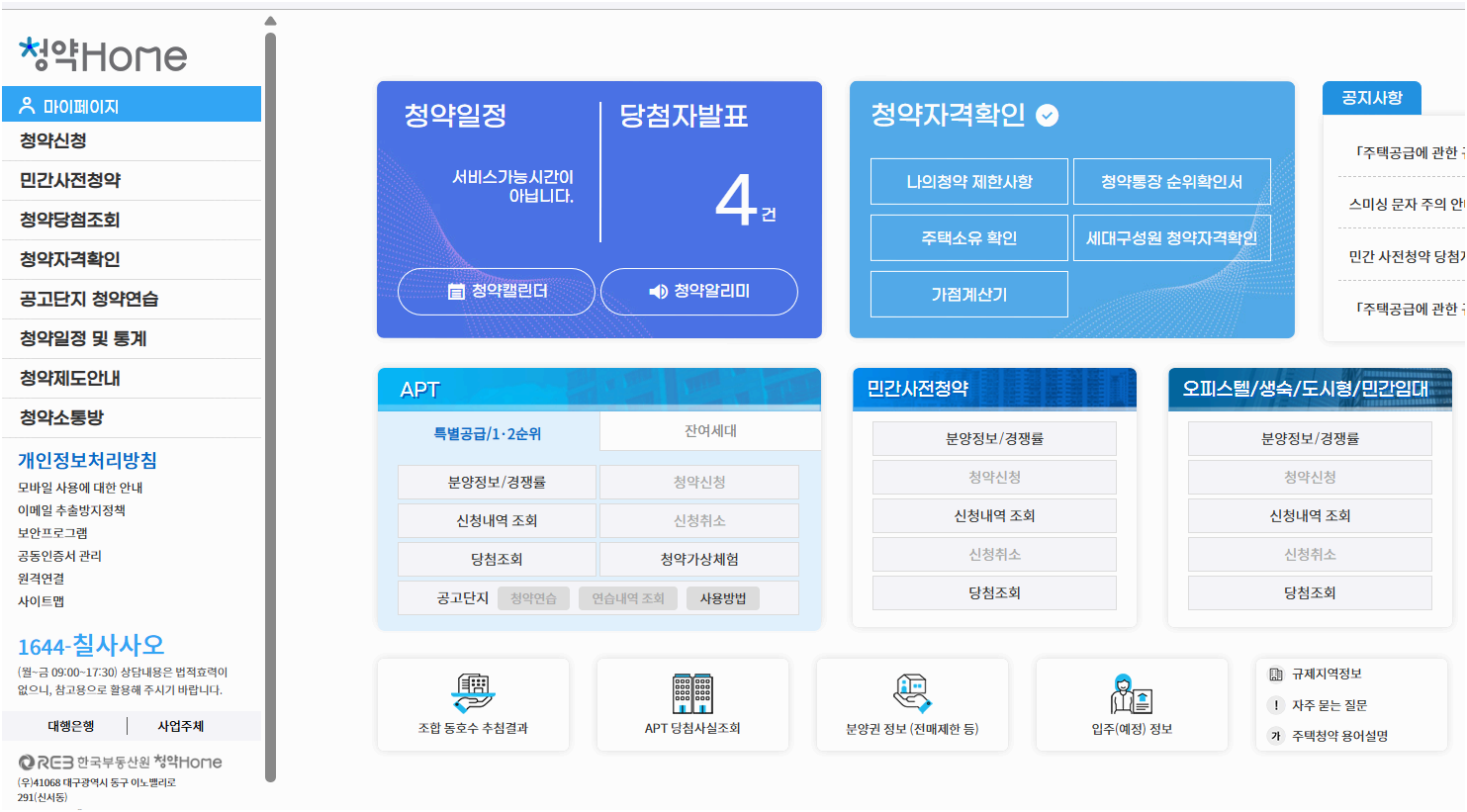Click the 주택청약 용어설명 '가' icon
1467x812 pixels.
point(1274,736)
